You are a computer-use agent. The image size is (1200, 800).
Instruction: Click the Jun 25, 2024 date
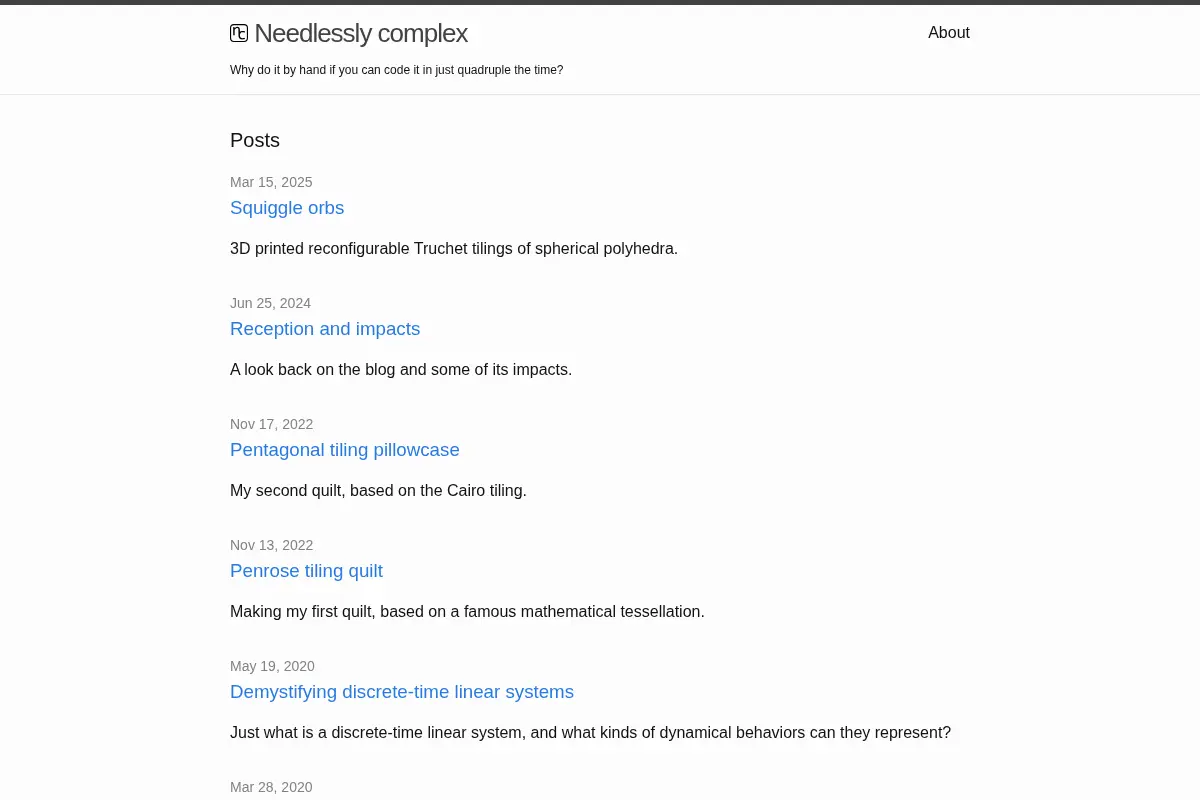coord(270,303)
